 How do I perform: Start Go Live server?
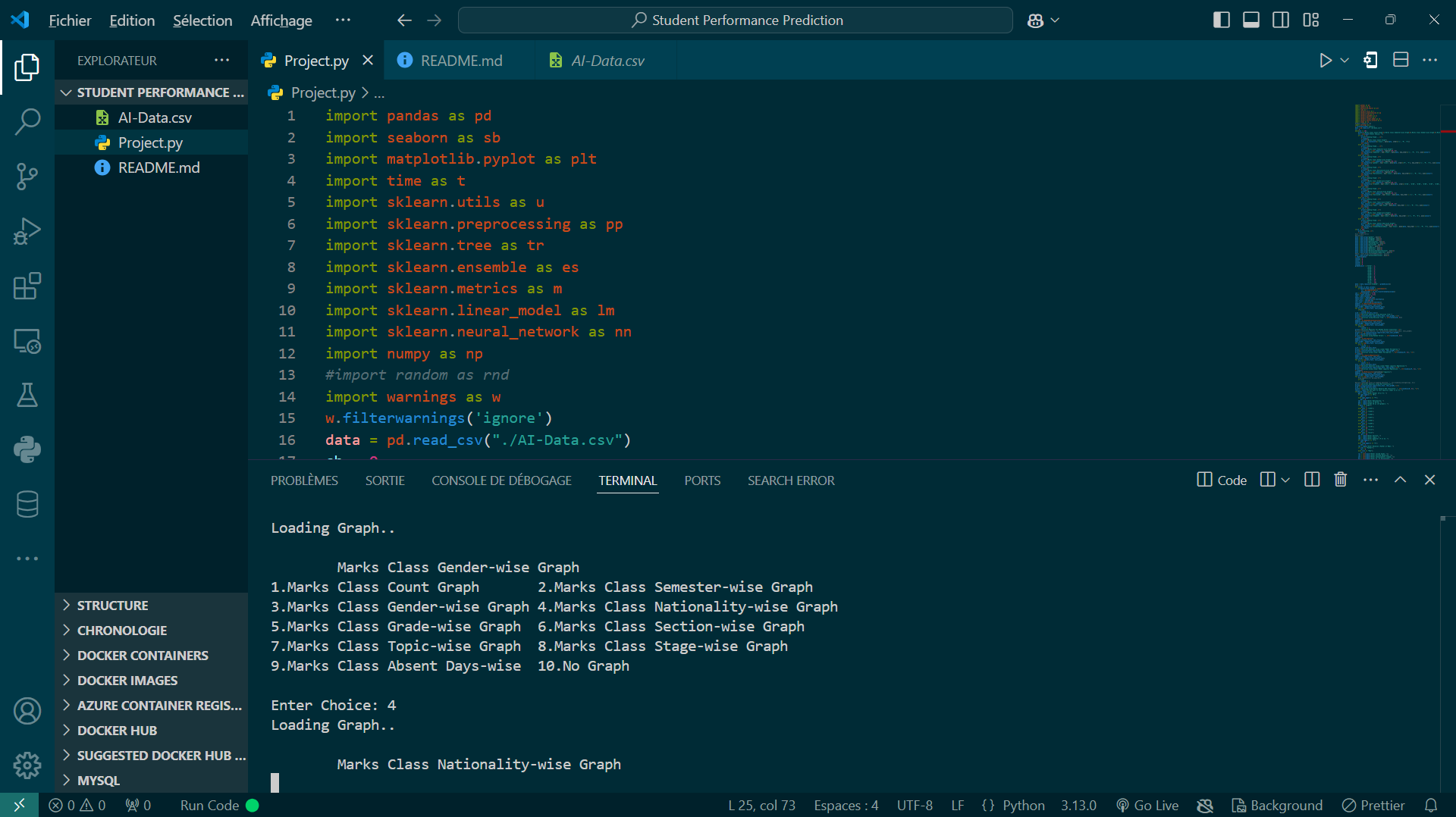[1147, 806]
